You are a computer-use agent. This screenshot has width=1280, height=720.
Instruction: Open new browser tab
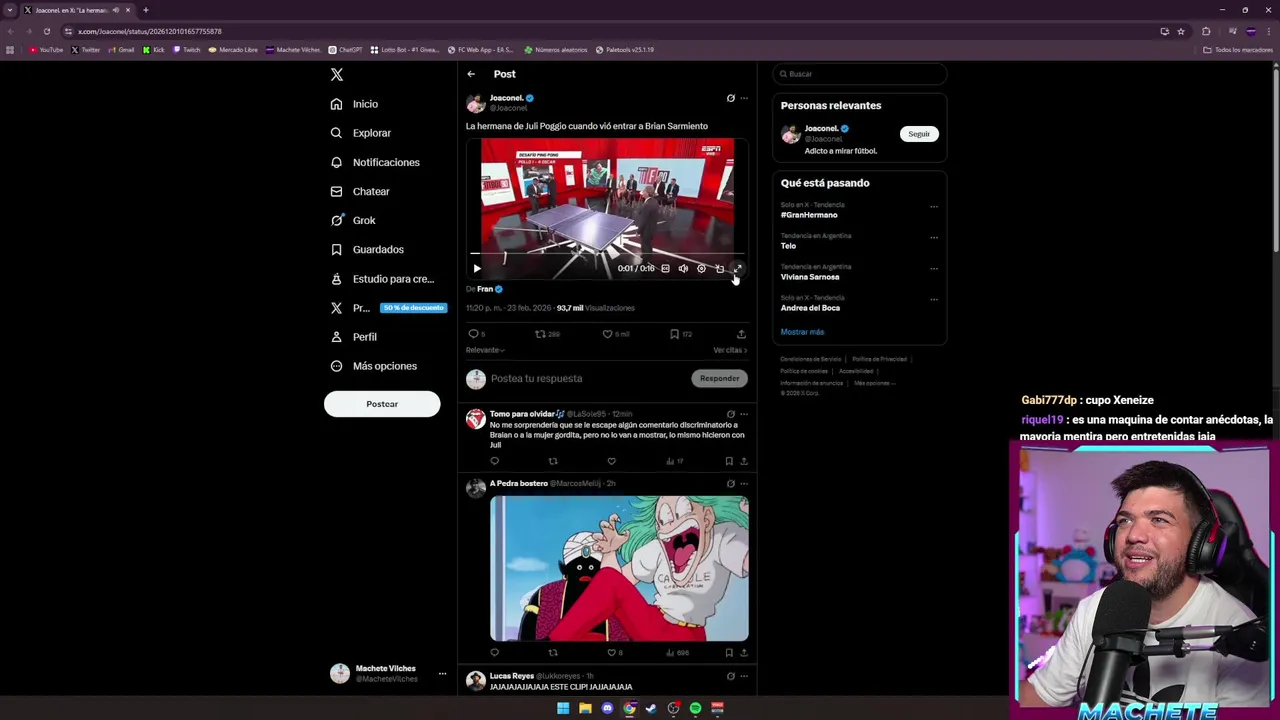(145, 10)
